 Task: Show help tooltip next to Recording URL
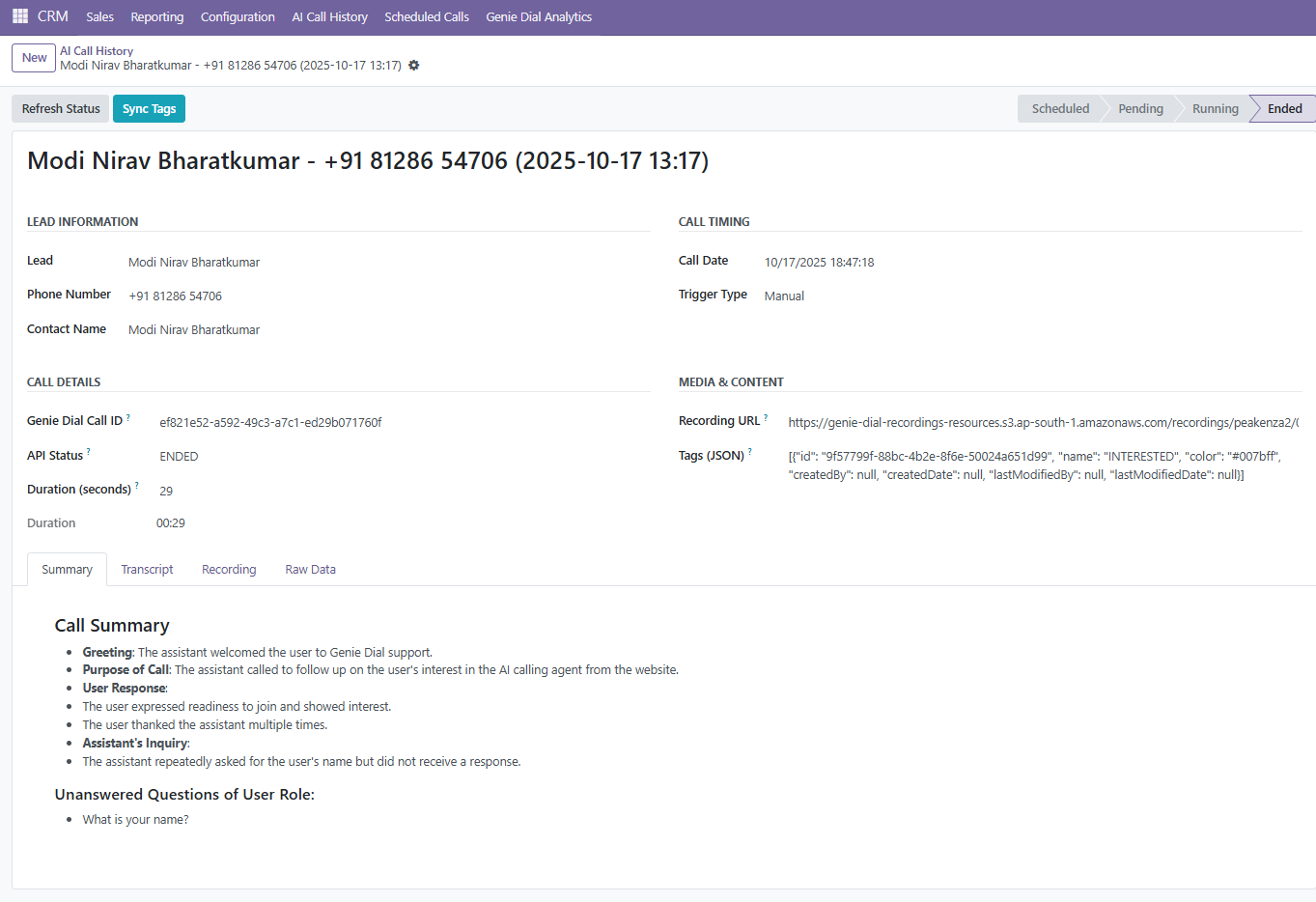pos(766,417)
